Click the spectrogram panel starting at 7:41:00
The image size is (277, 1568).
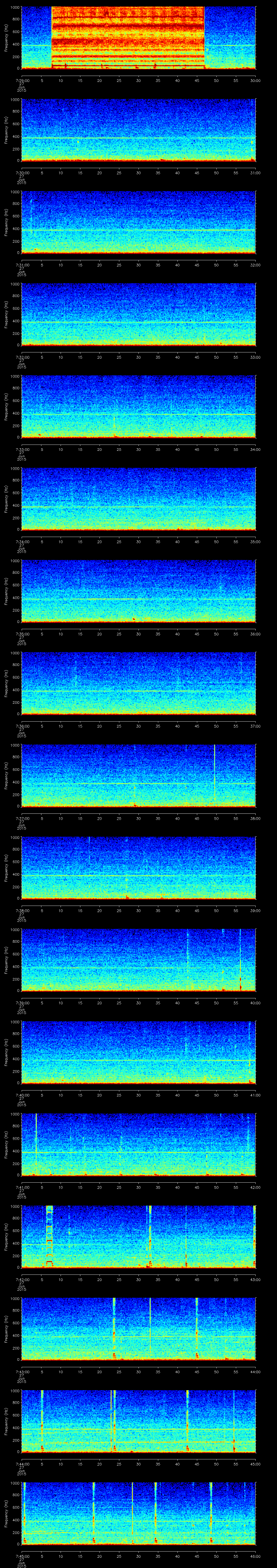pos(139,1144)
